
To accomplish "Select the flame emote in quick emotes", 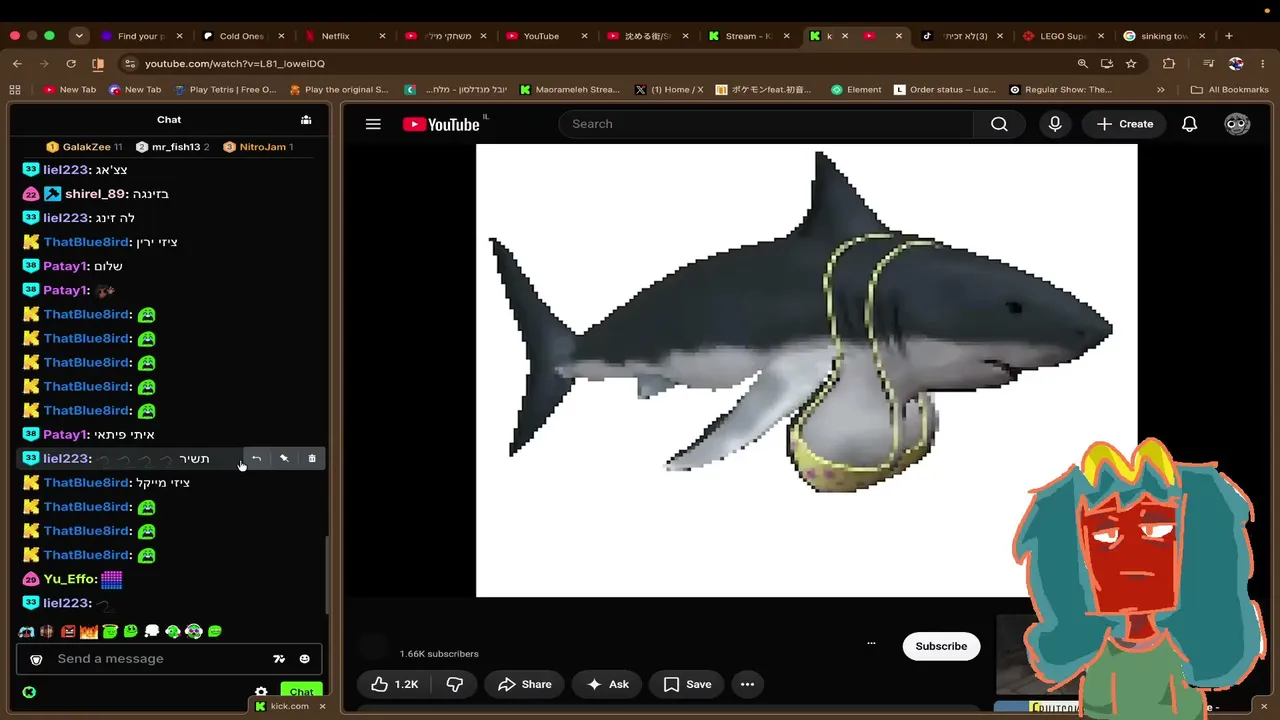I will tap(89, 631).
